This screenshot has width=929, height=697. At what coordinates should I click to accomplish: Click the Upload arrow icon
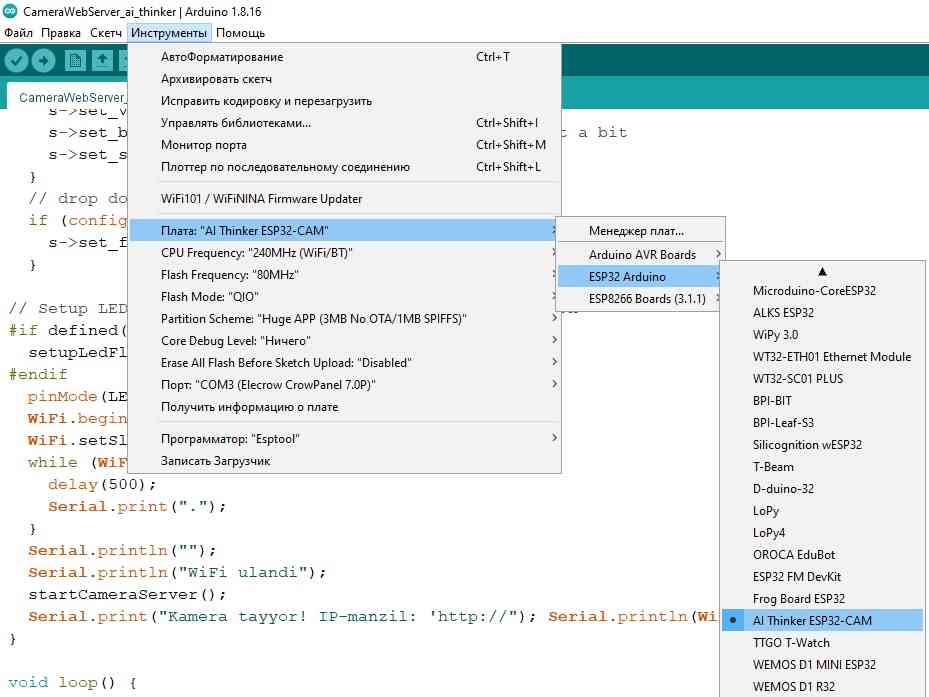[x=44, y=61]
